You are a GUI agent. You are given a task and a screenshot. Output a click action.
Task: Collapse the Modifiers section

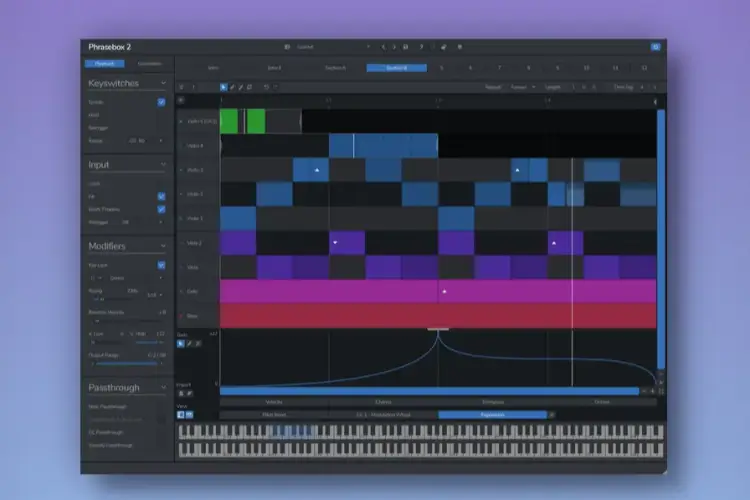click(163, 246)
